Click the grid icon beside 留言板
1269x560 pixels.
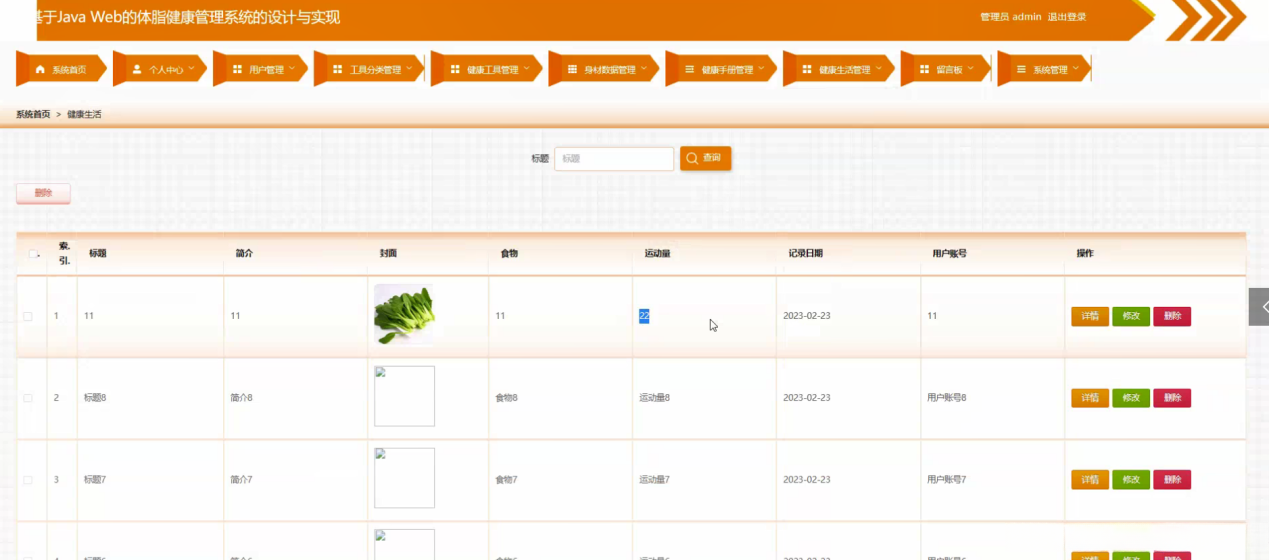pos(924,70)
